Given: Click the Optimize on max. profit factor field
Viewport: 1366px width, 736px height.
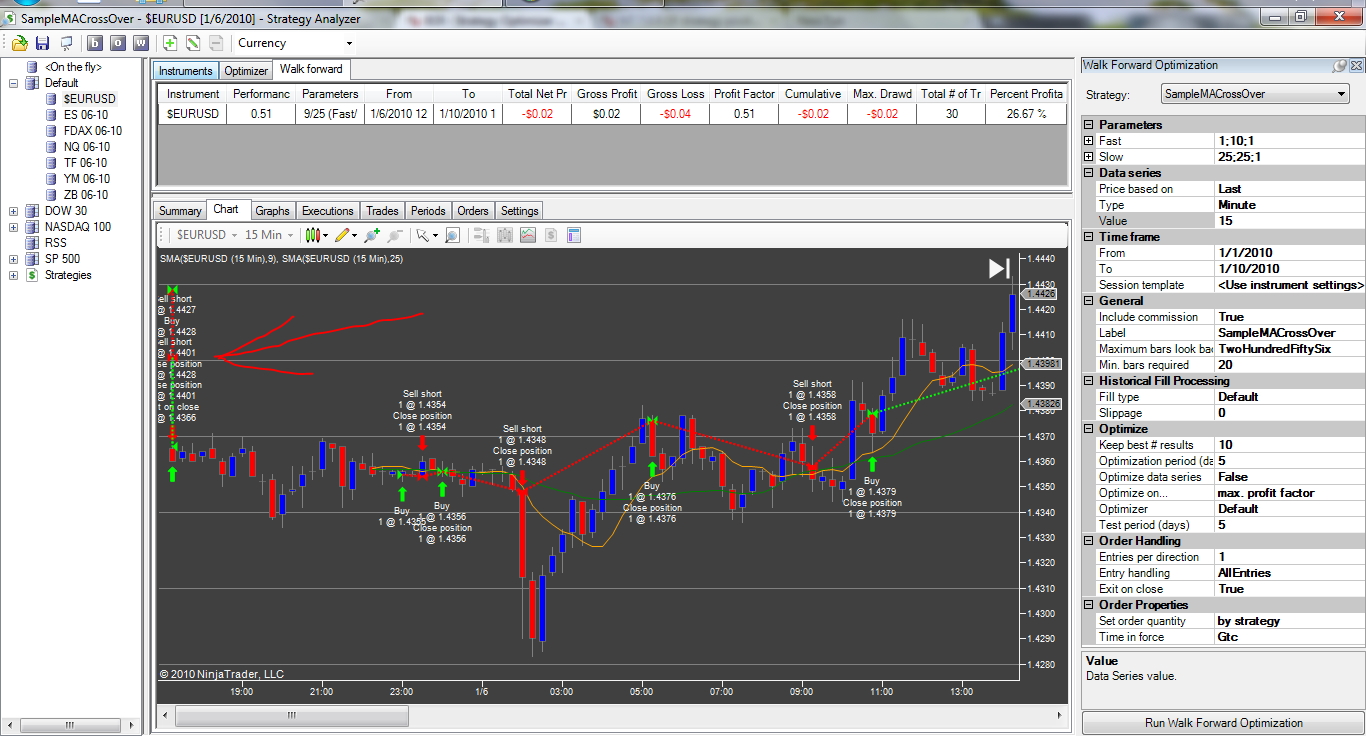Looking at the screenshot, I should tap(1288, 493).
